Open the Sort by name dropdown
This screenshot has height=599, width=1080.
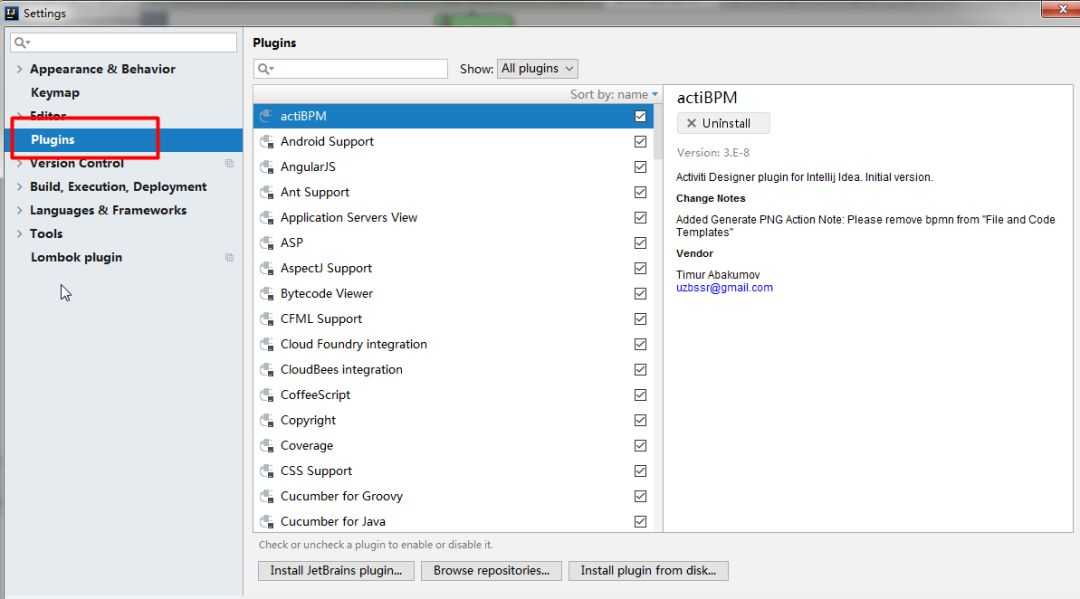pos(614,94)
